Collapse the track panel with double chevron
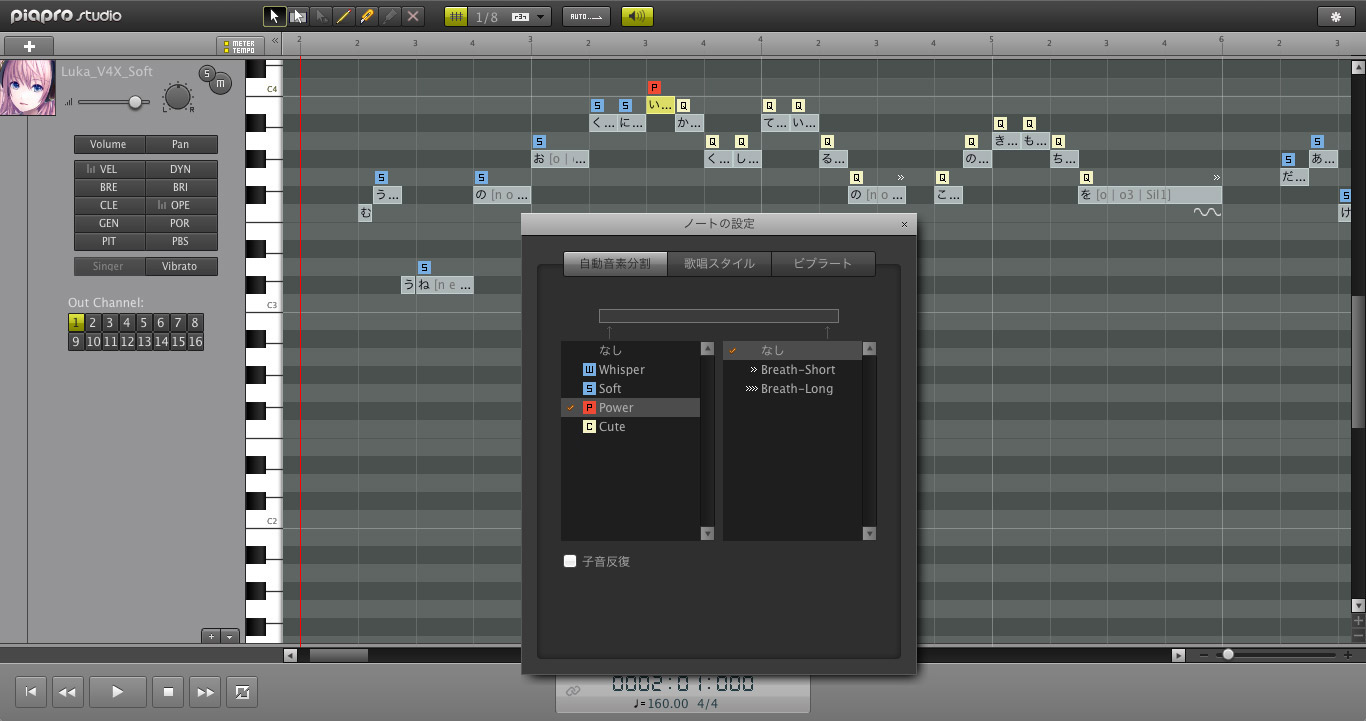 (x=275, y=41)
